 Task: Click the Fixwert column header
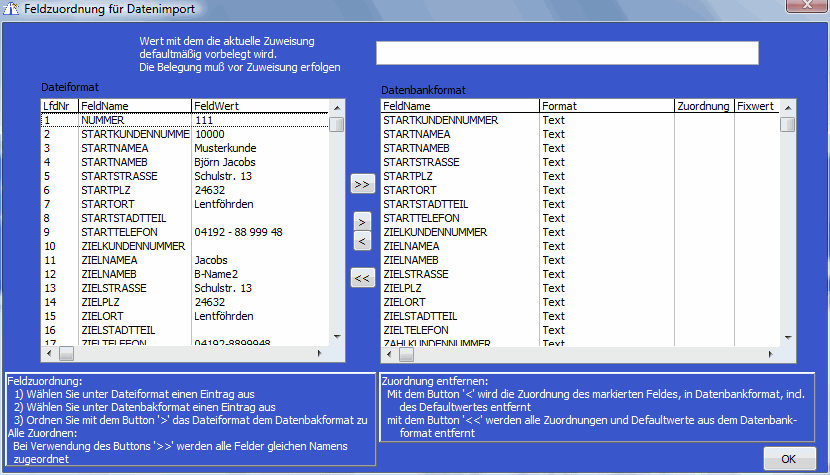[755, 105]
